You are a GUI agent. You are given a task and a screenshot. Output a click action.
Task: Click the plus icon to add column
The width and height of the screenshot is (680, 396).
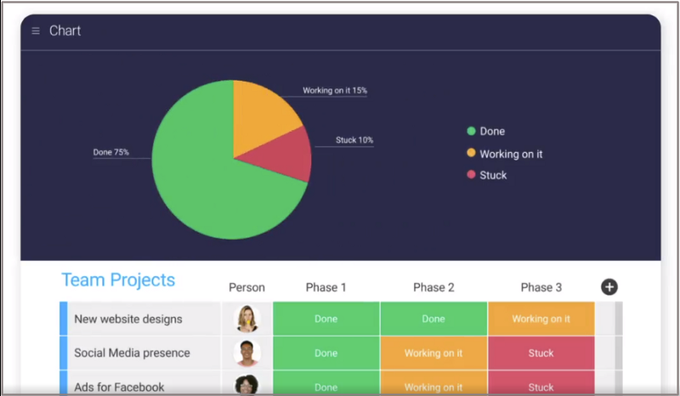pos(609,287)
